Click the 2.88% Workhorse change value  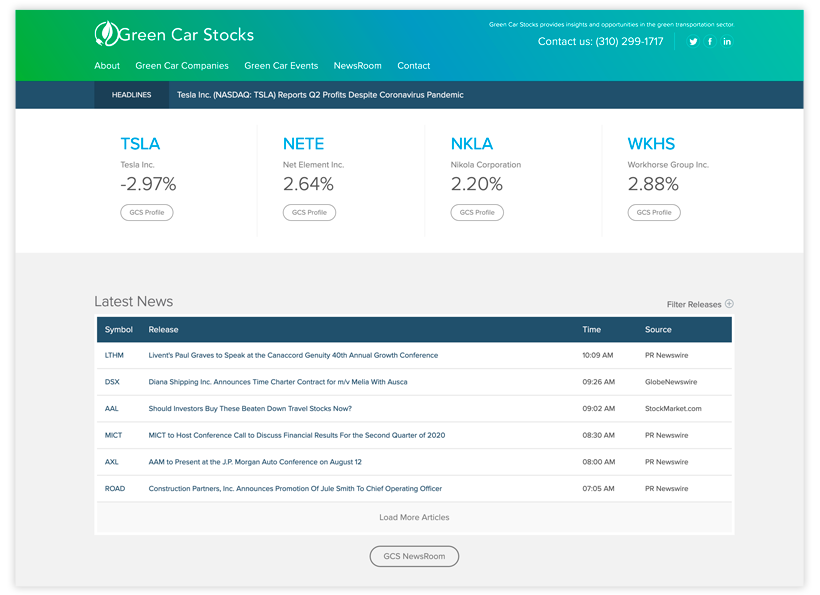point(653,184)
